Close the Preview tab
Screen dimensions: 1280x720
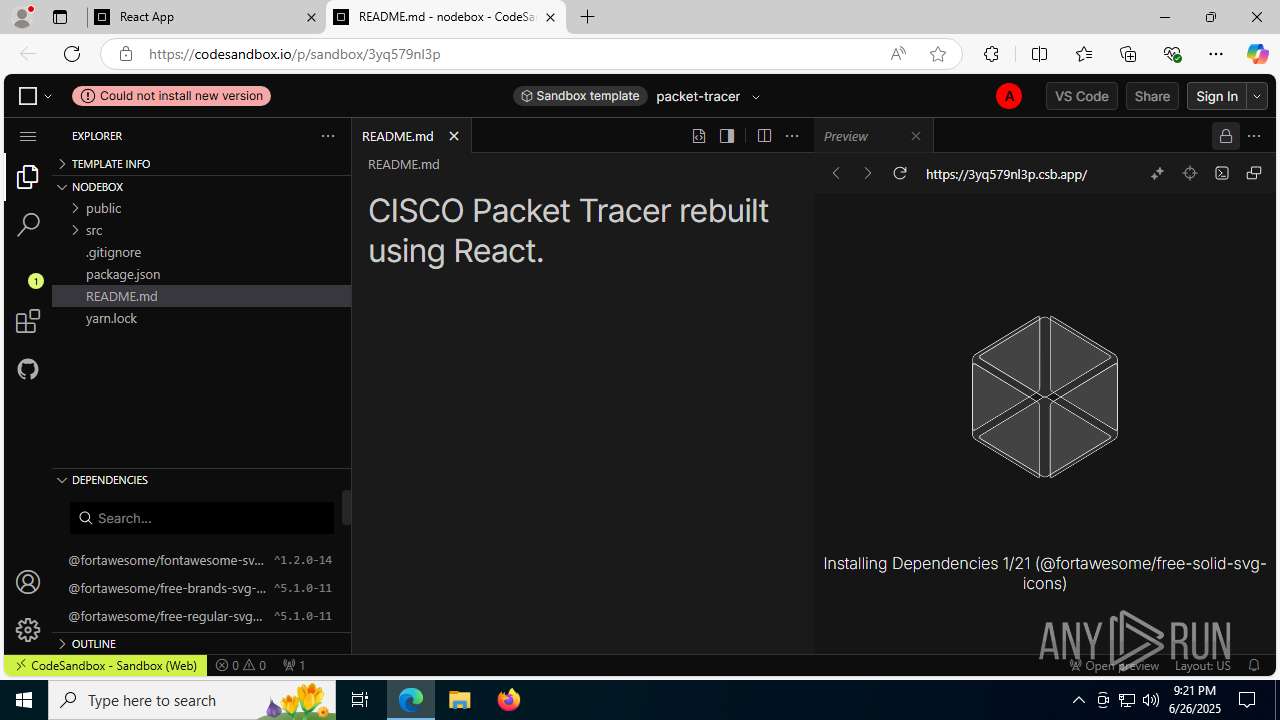916,136
